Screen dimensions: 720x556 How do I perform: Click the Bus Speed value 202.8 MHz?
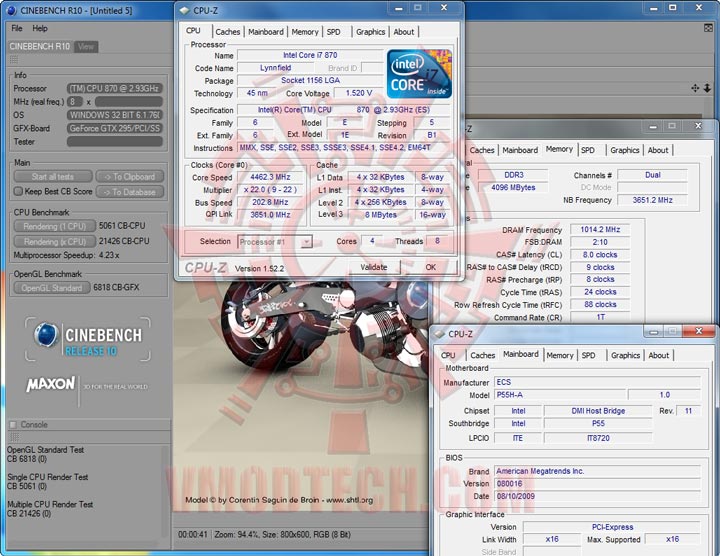coord(270,202)
